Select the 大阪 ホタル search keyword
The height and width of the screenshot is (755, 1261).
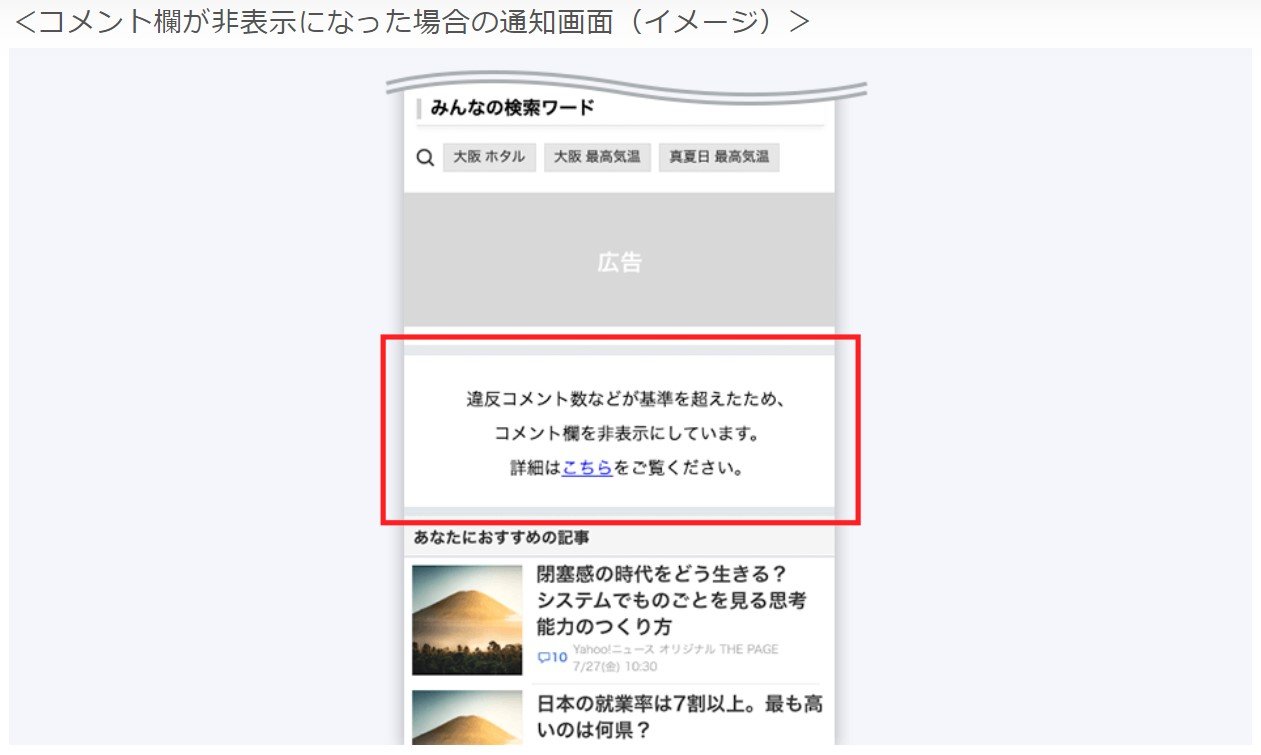489,157
